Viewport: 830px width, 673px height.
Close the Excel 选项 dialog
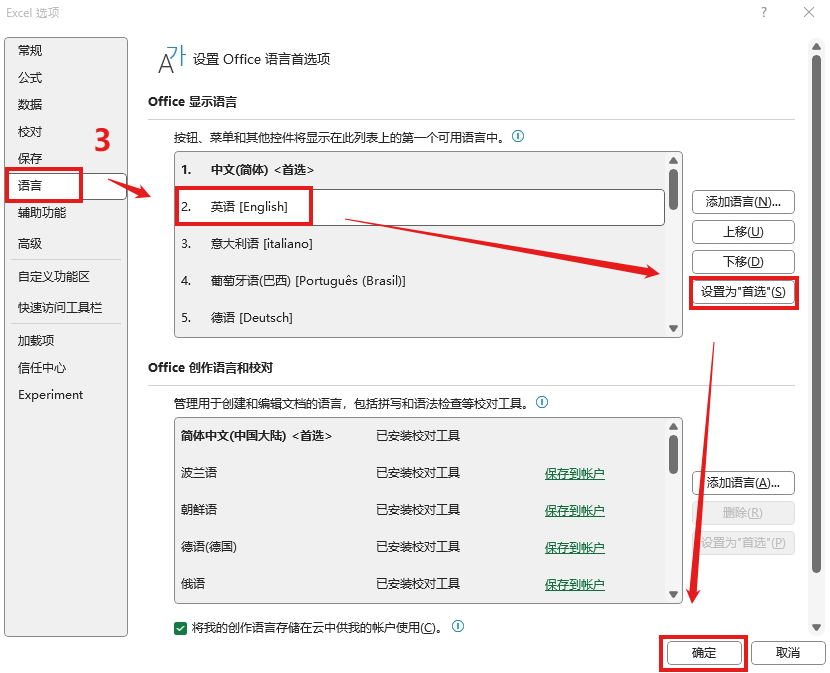pos(808,12)
